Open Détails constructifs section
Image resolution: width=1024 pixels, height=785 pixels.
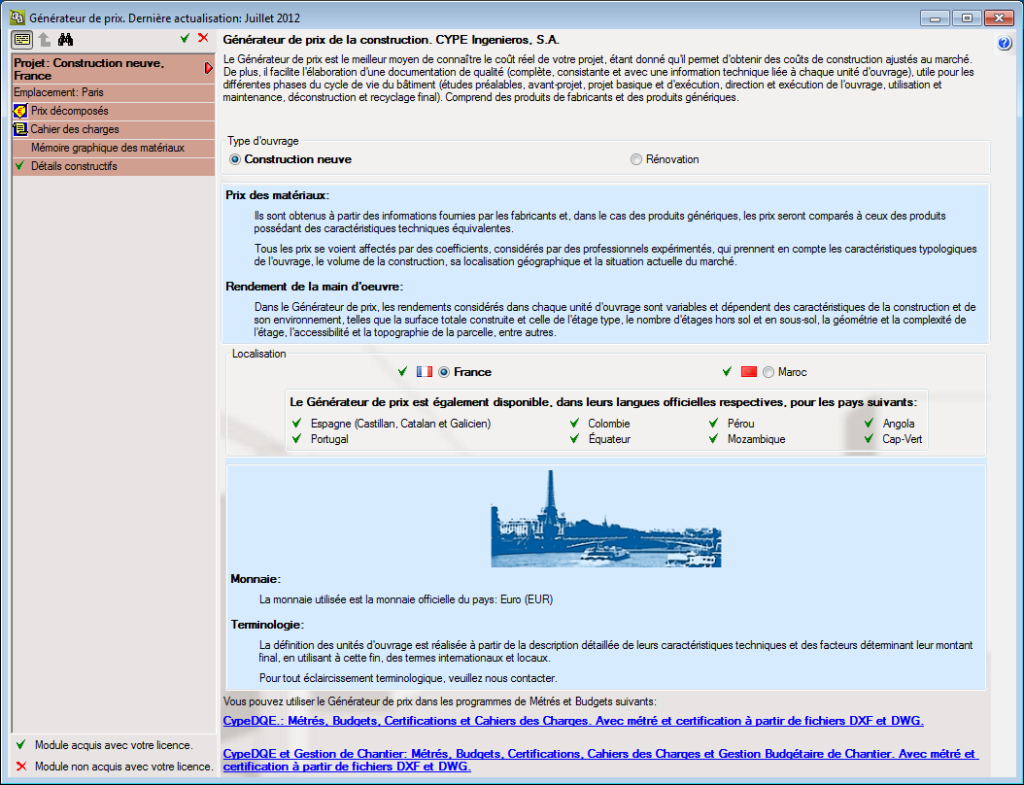click(x=114, y=166)
